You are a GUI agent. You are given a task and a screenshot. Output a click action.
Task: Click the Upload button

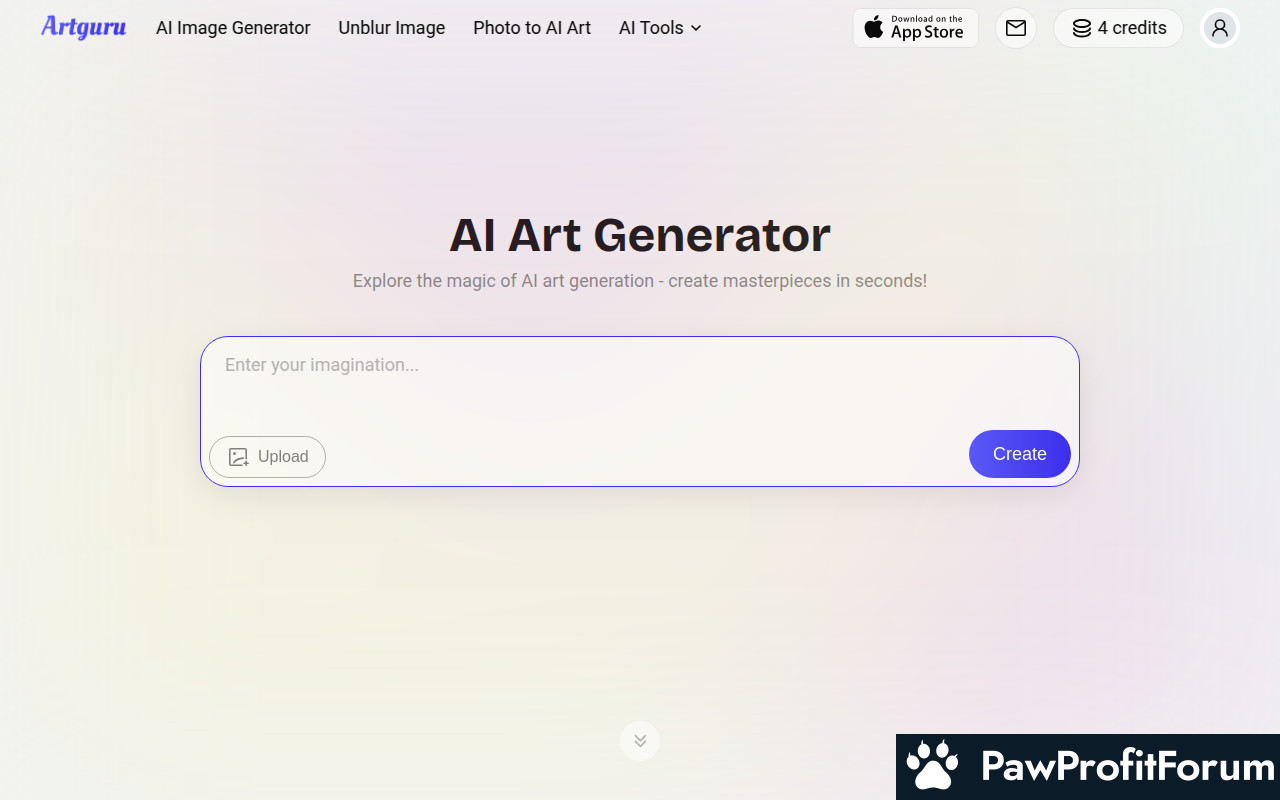click(267, 457)
